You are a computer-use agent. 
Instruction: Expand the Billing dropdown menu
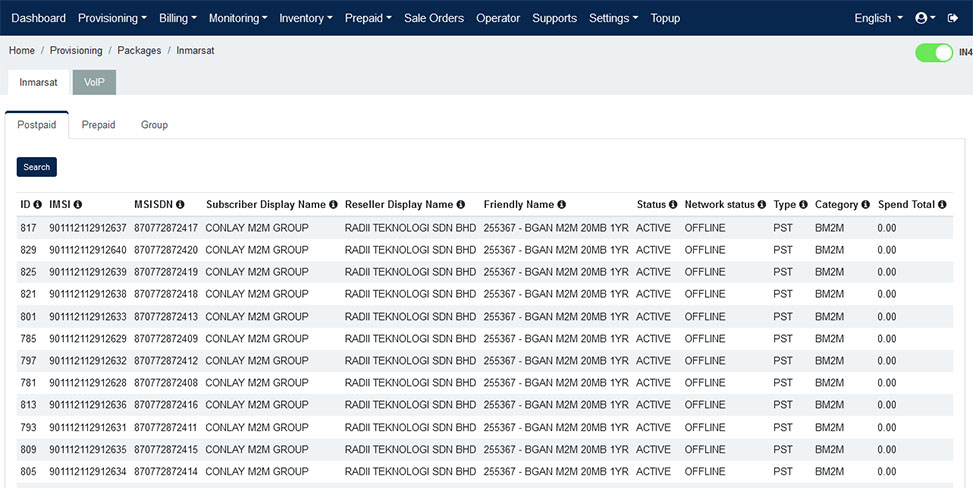click(177, 18)
